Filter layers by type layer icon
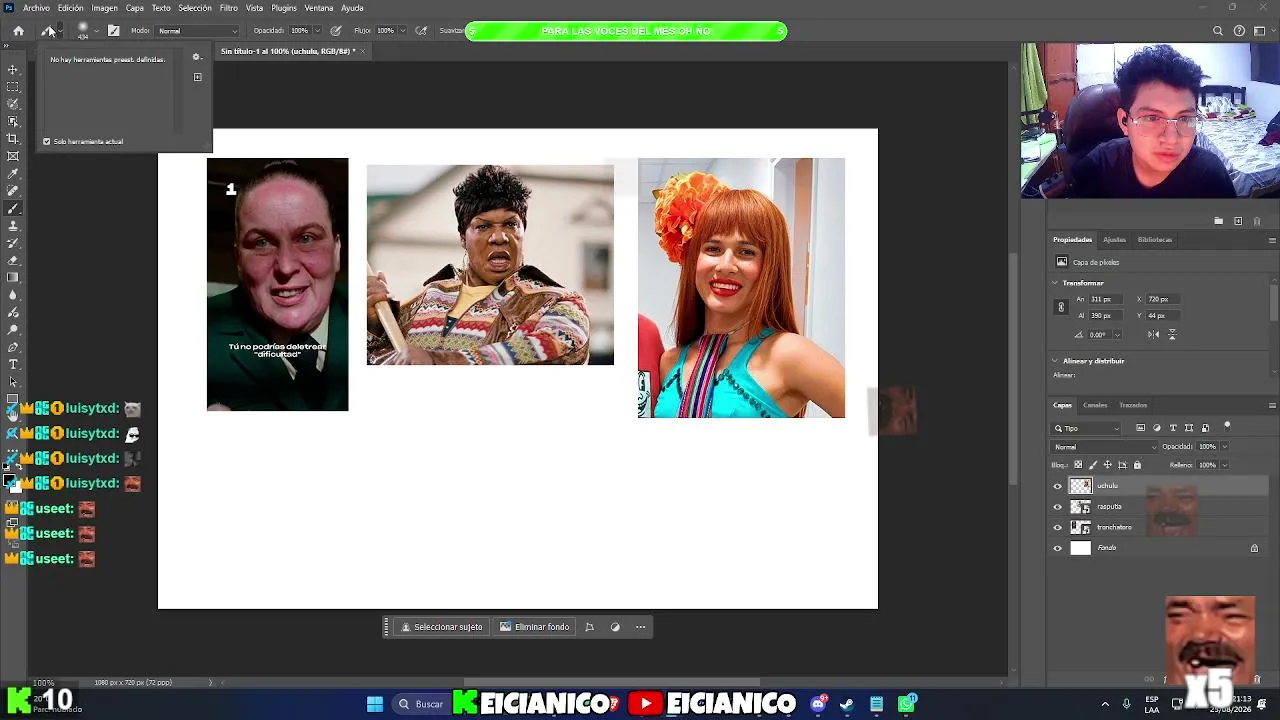1280x720 pixels. pyautogui.click(x=1173, y=428)
